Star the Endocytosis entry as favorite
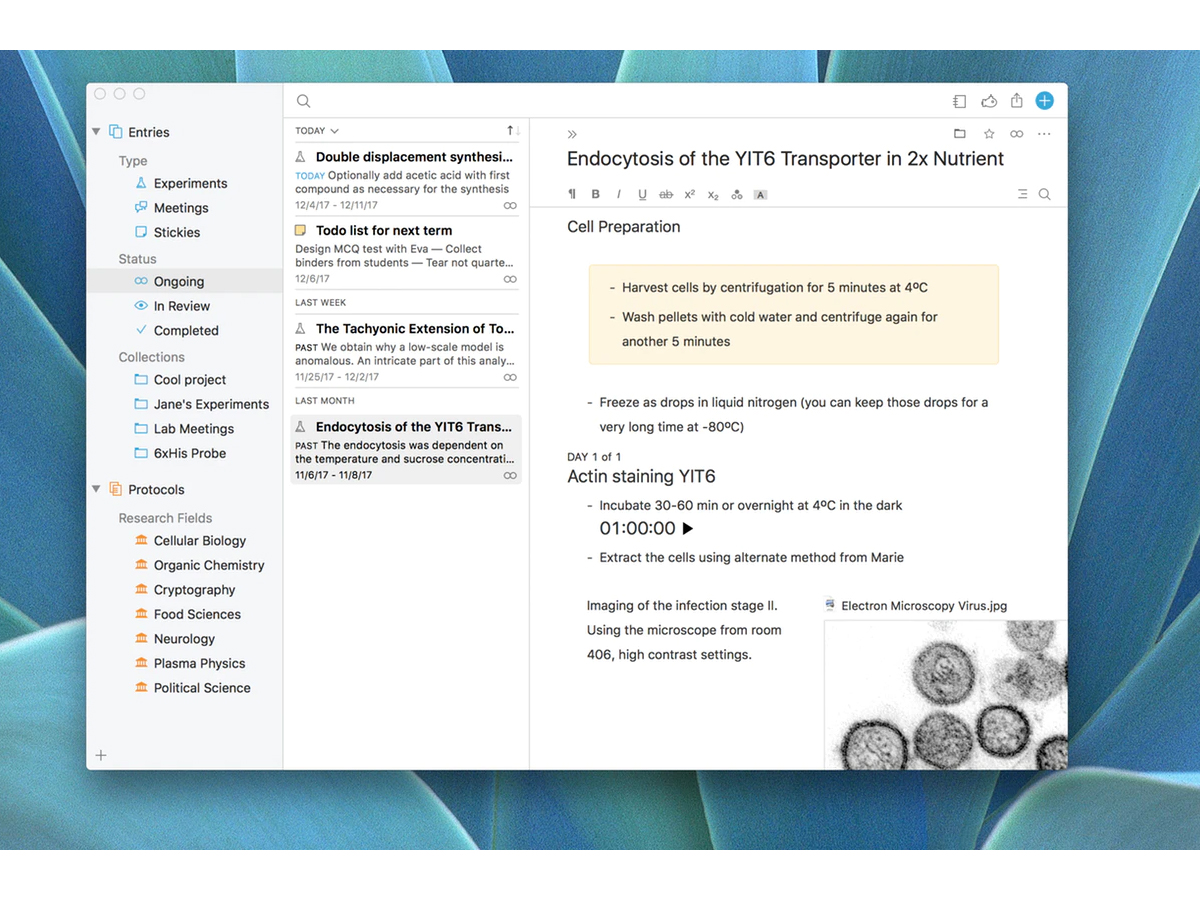 988,134
